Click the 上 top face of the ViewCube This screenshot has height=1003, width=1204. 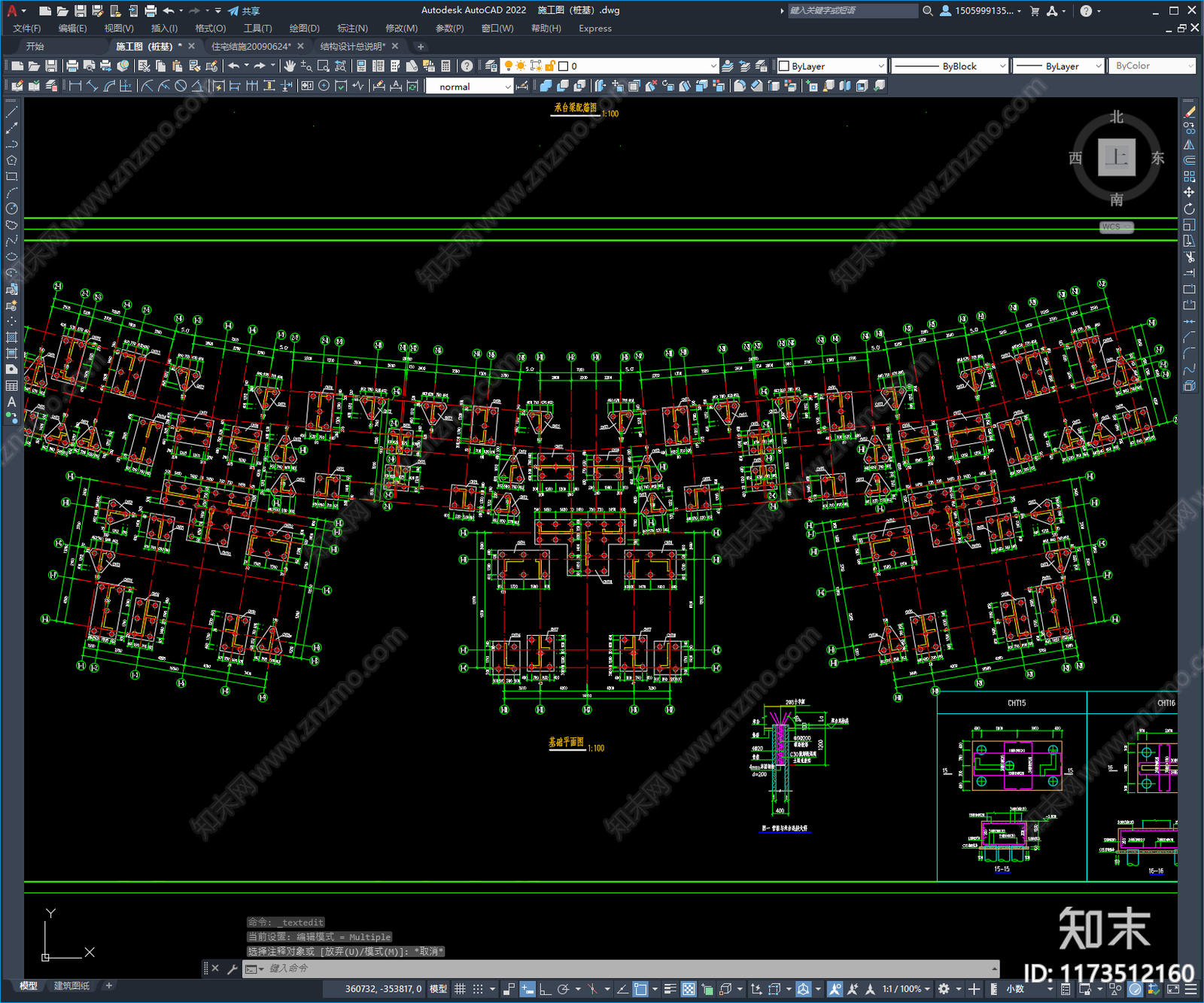1117,157
